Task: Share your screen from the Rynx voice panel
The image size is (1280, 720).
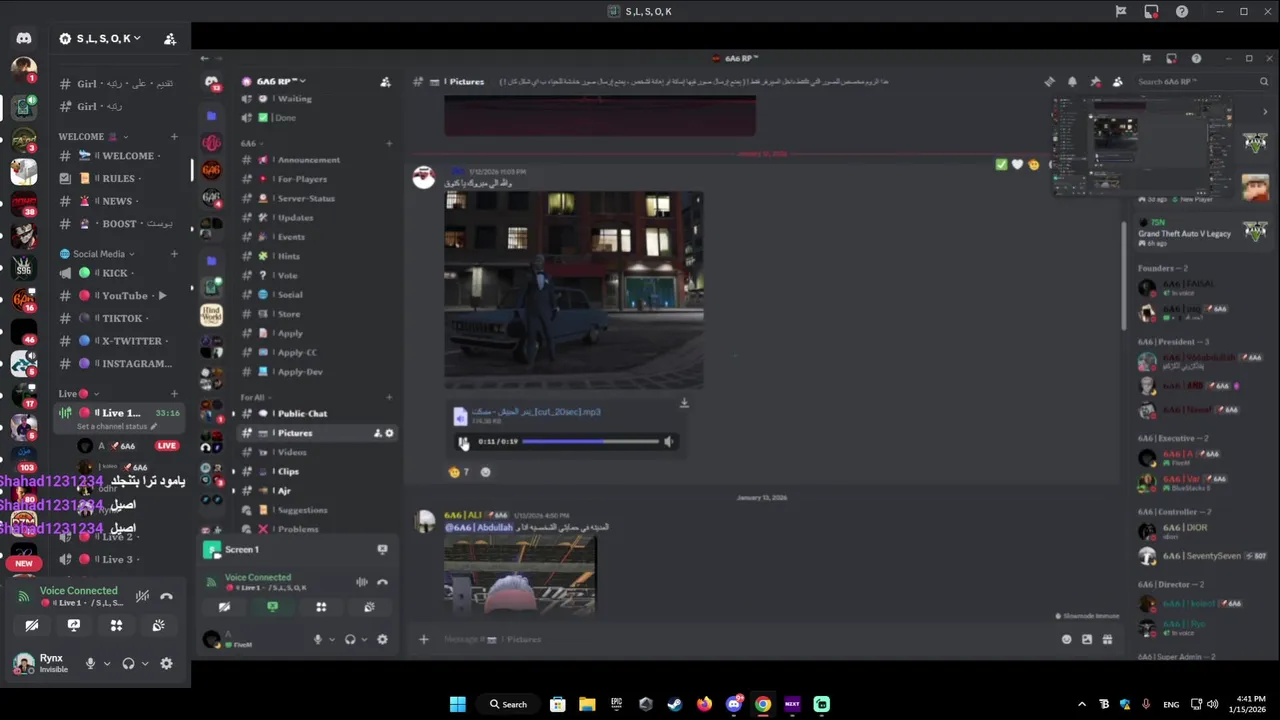Action: point(74,625)
